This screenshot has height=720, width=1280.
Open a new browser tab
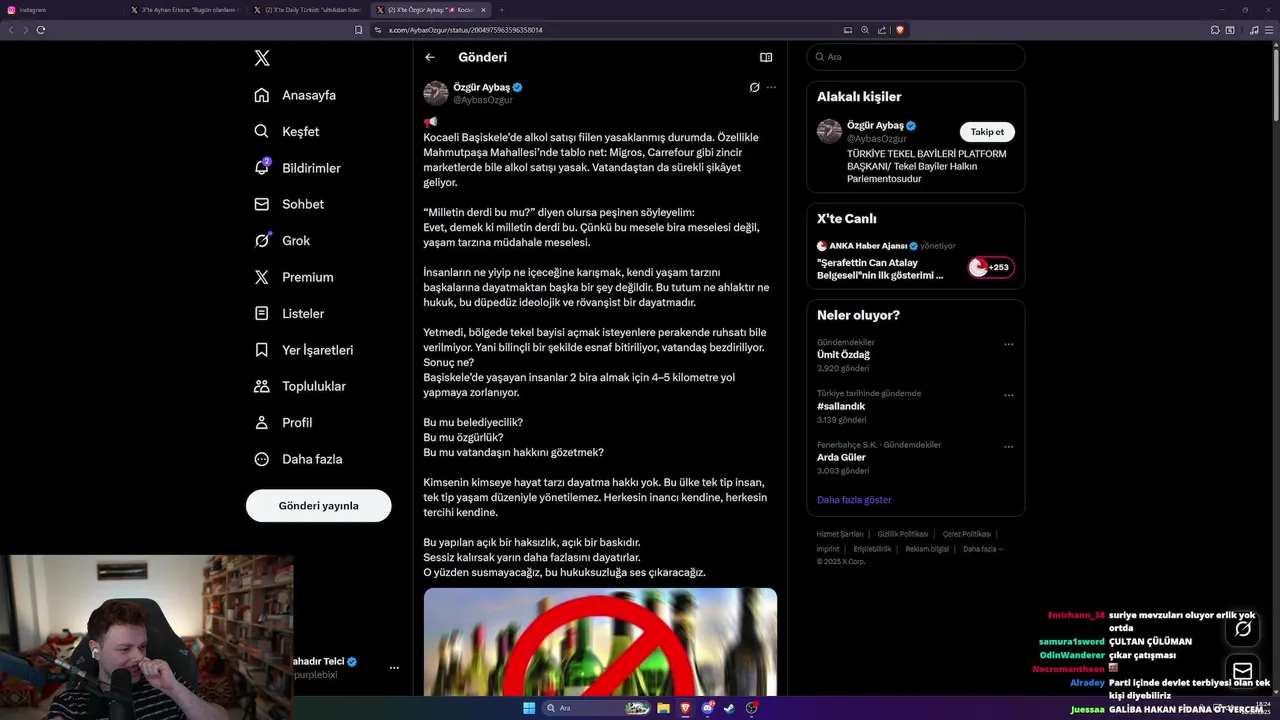(502, 9)
